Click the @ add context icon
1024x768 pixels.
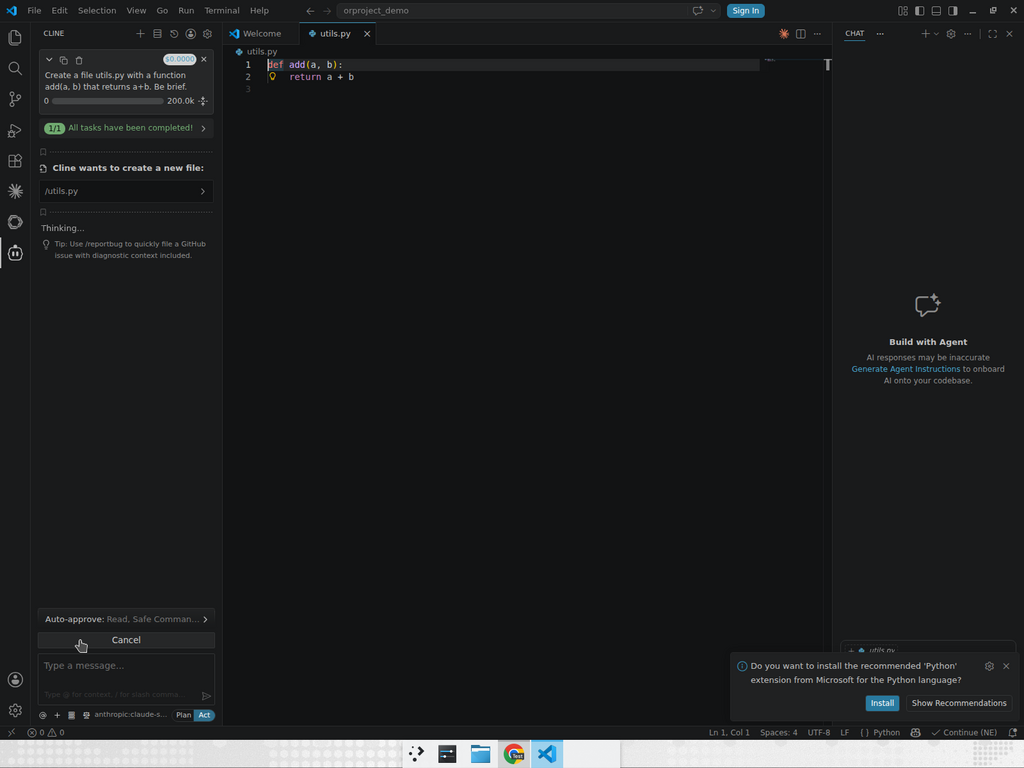click(x=43, y=715)
